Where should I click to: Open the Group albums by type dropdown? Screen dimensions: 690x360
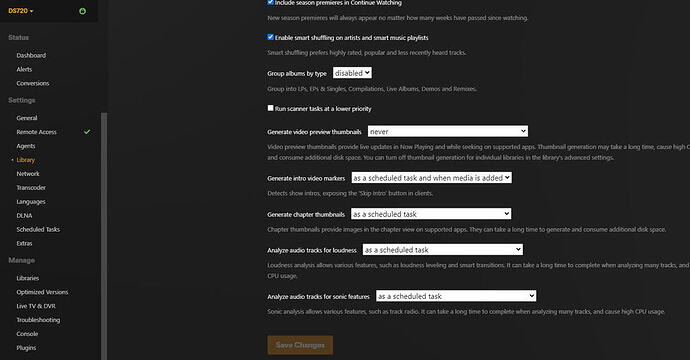point(352,73)
